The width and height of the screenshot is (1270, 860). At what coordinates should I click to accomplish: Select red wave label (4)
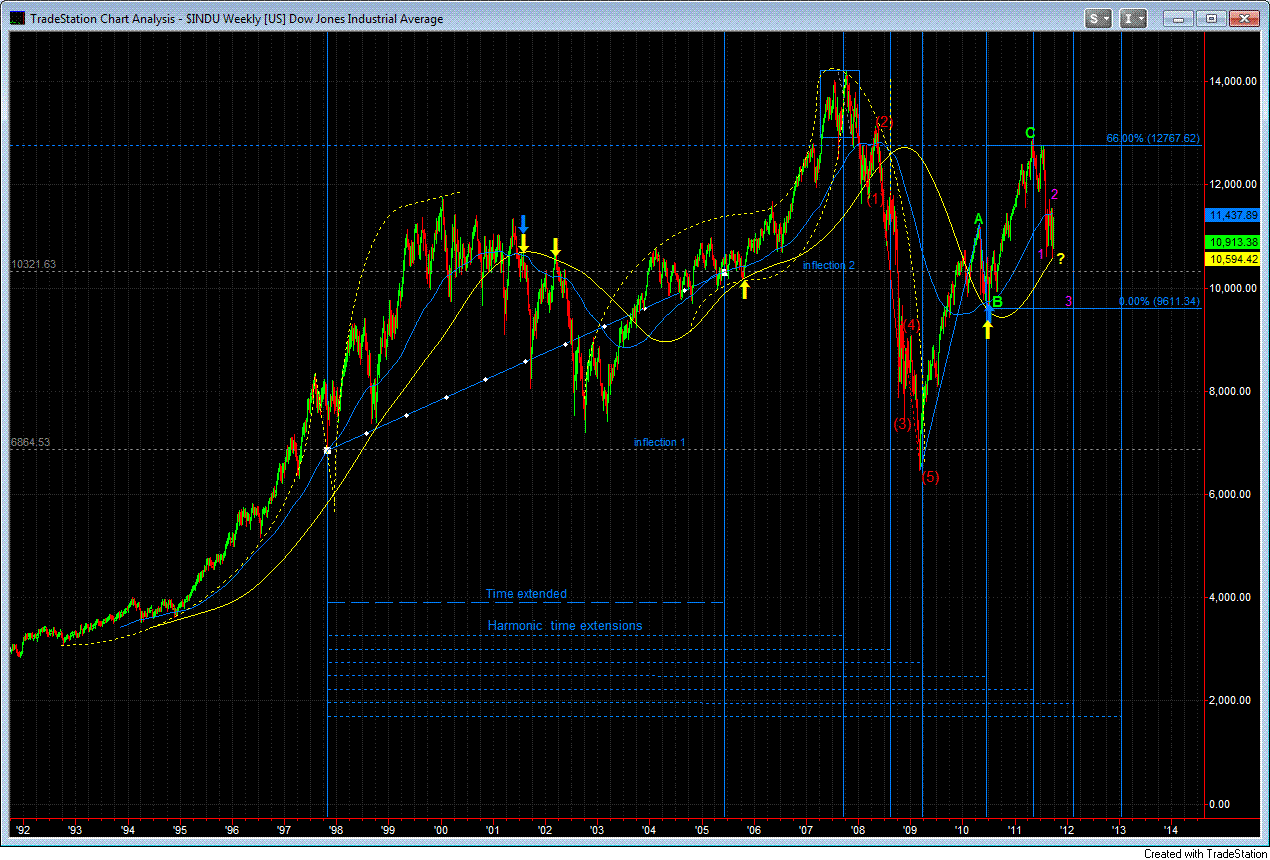point(910,325)
